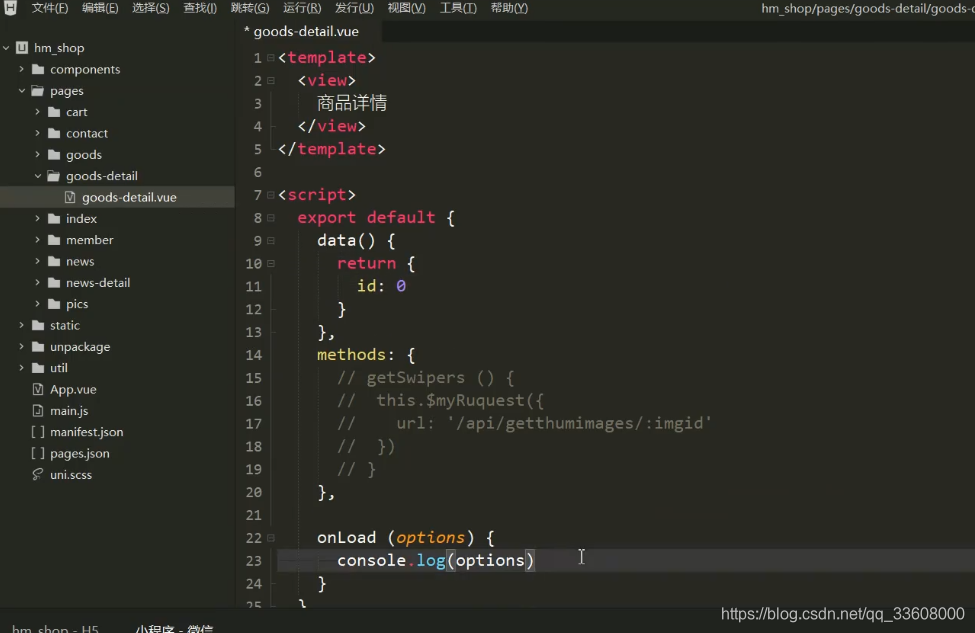Open the 运行(R) menu
975x633 pixels.
pyautogui.click(x=302, y=8)
